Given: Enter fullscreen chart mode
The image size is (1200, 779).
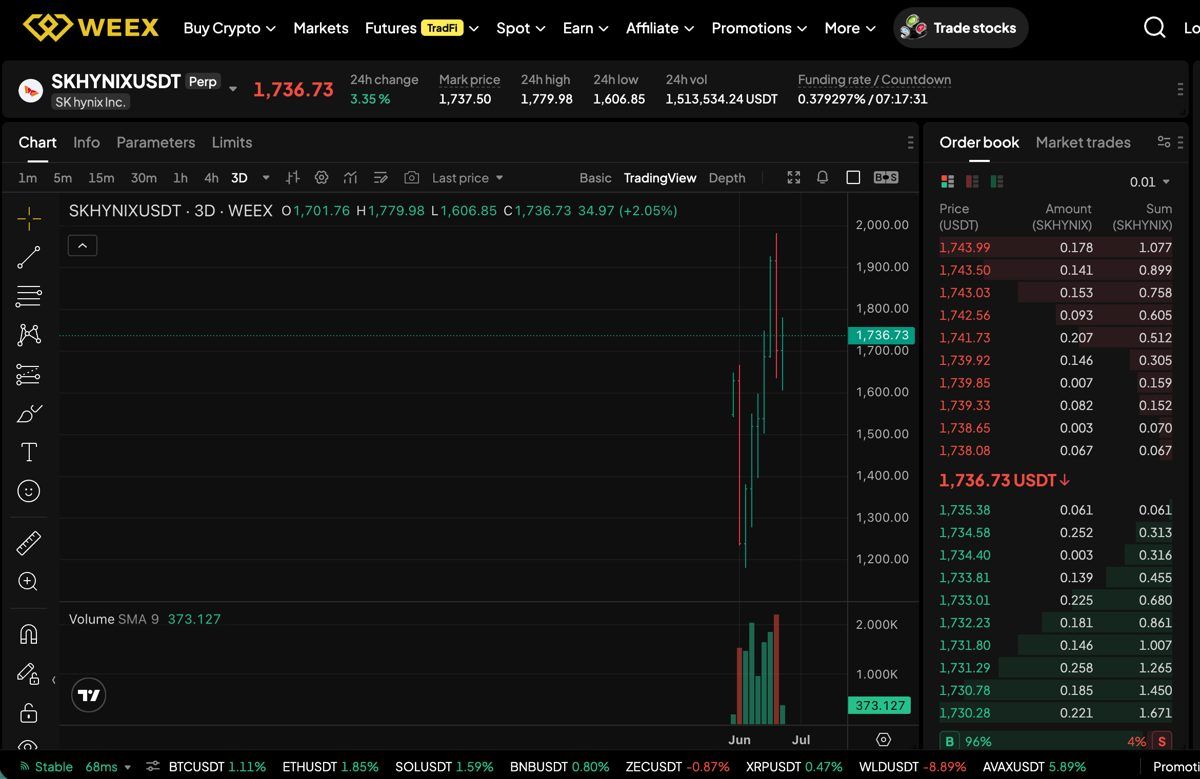Looking at the screenshot, I should pyautogui.click(x=794, y=178).
